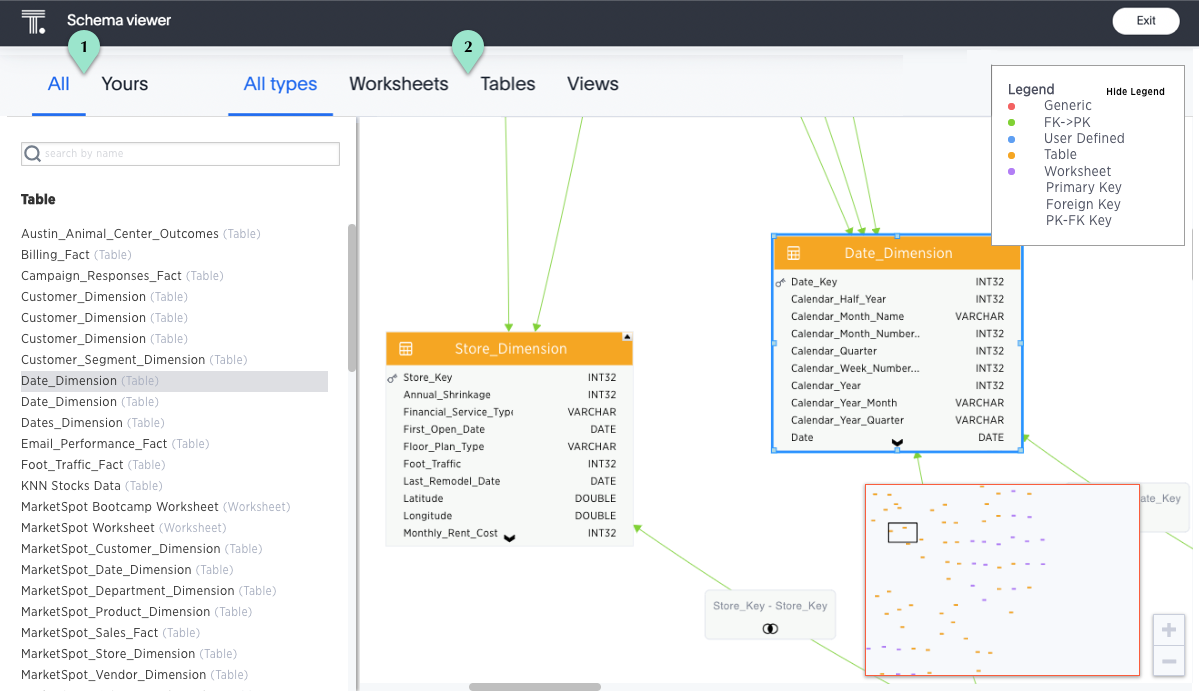Click the horizontal scrollbar under the diagram
1199x691 pixels.
535,687
